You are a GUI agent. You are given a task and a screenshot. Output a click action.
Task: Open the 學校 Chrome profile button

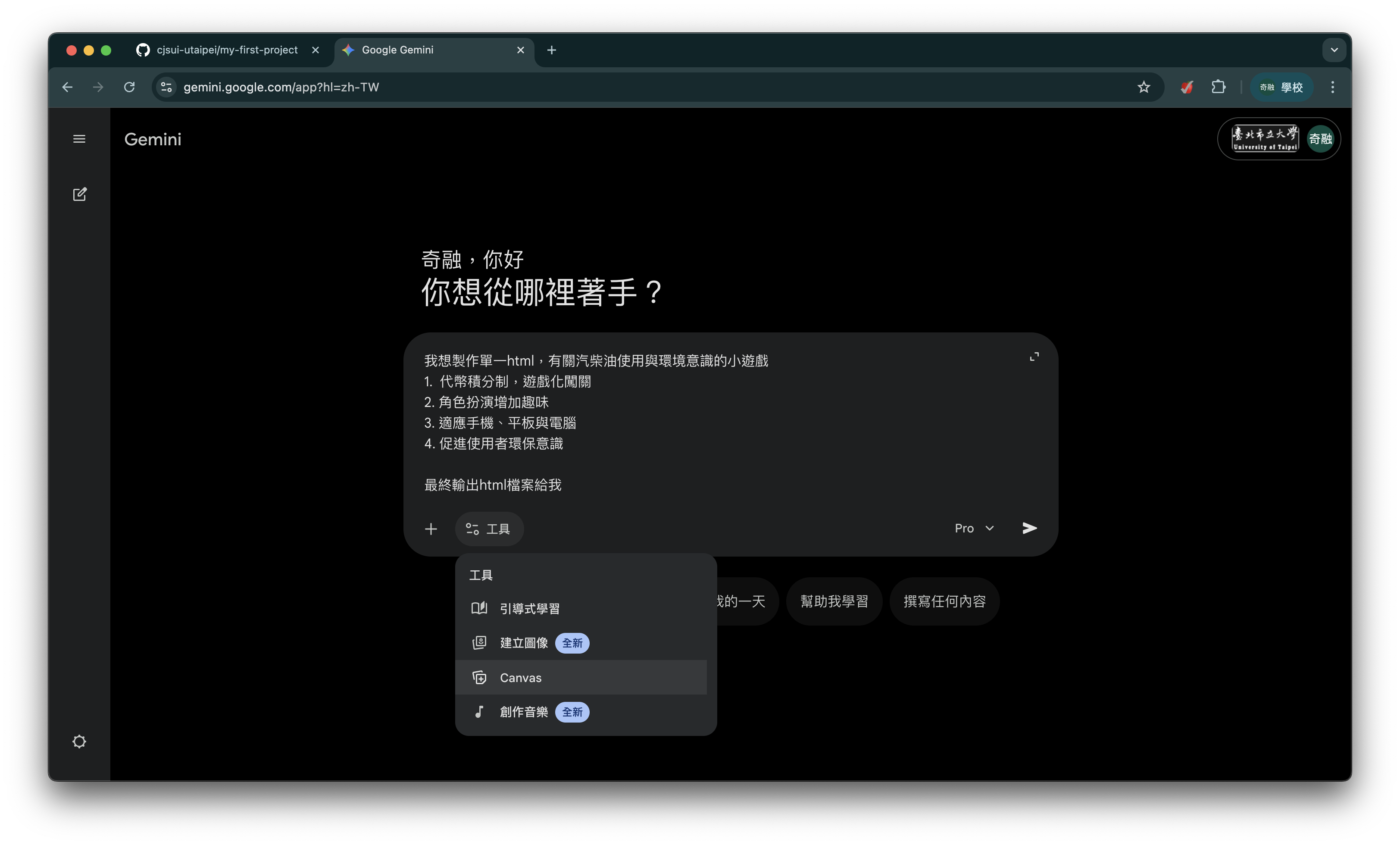(1281, 87)
